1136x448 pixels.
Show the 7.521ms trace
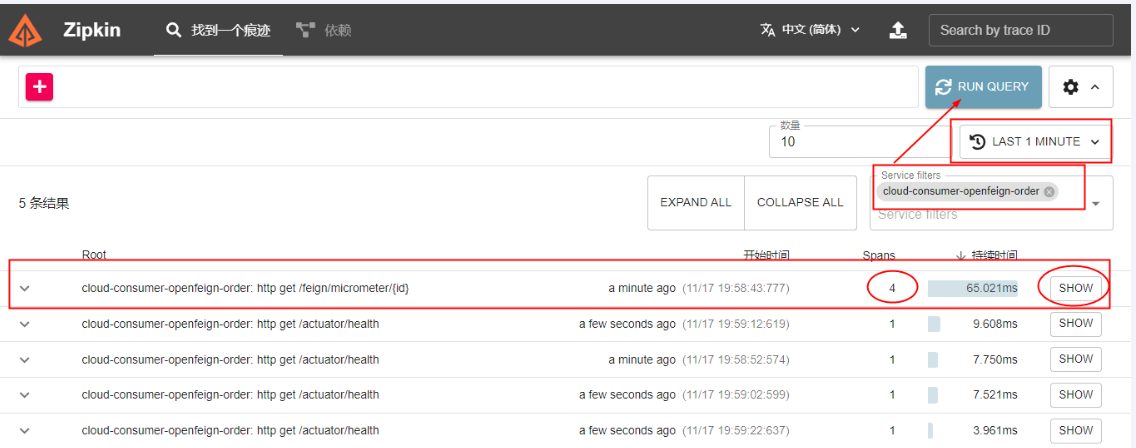point(1075,394)
